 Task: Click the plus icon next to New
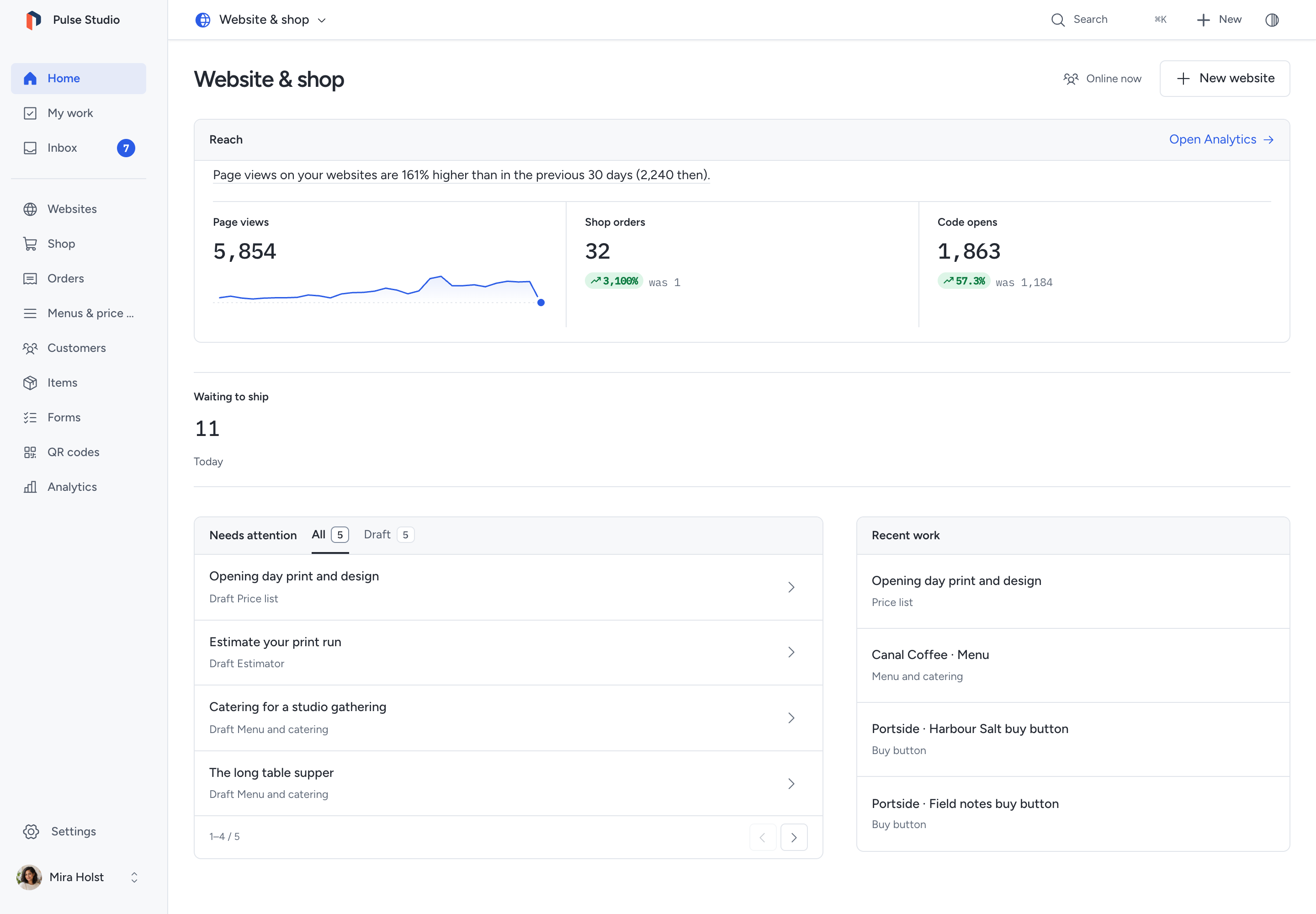[x=1203, y=20]
